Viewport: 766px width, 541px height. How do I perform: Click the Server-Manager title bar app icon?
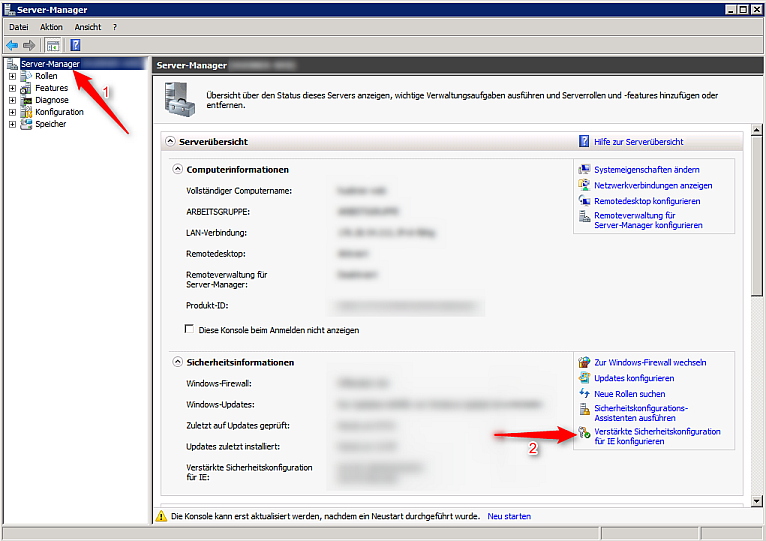(x=9, y=9)
